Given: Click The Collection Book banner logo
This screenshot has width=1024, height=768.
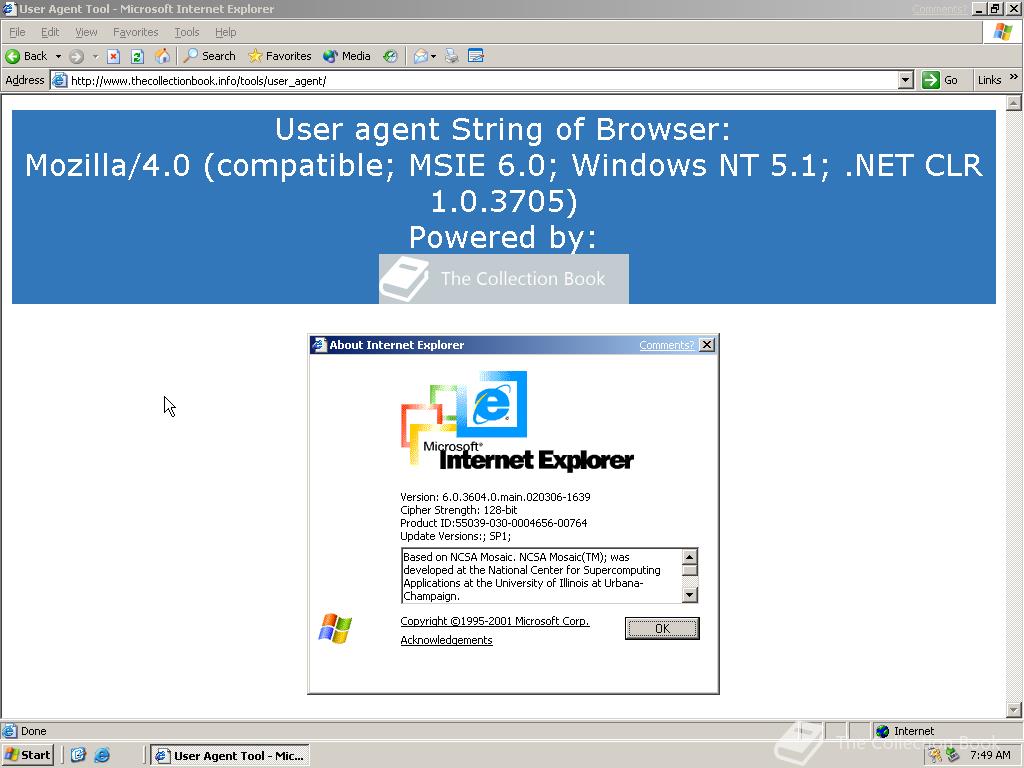Looking at the screenshot, I should [x=504, y=279].
